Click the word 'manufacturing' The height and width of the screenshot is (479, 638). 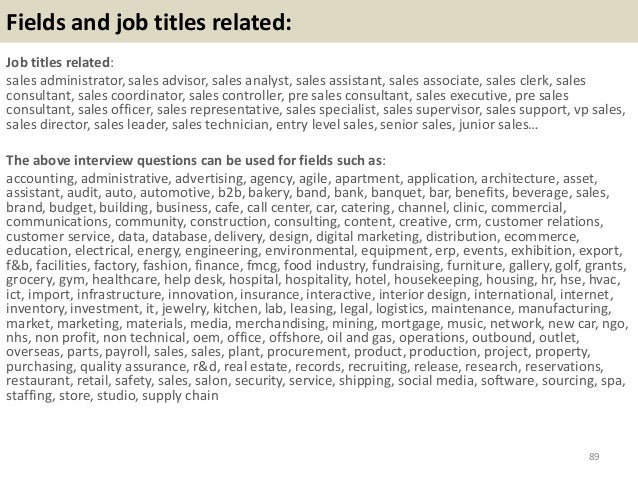pos(563,308)
